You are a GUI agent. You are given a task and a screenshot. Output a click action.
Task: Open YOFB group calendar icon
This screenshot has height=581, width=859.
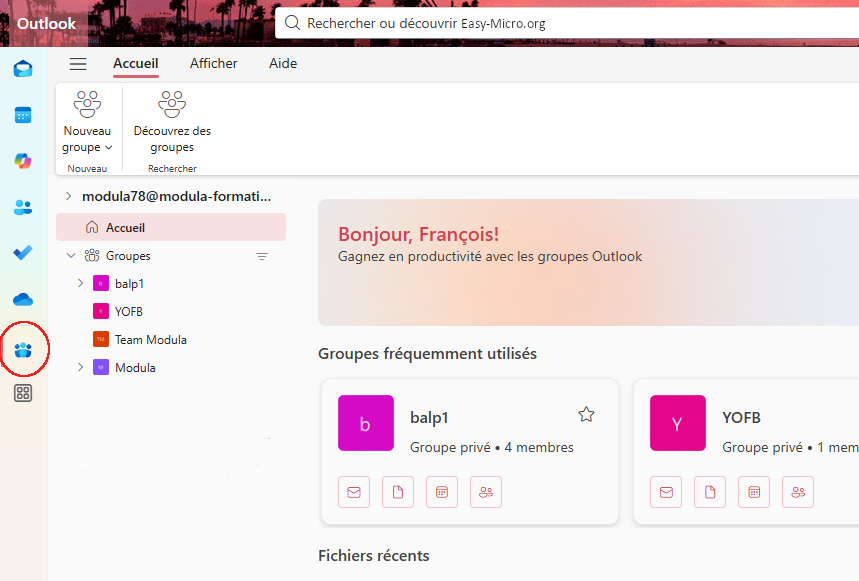click(x=754, y=492)
